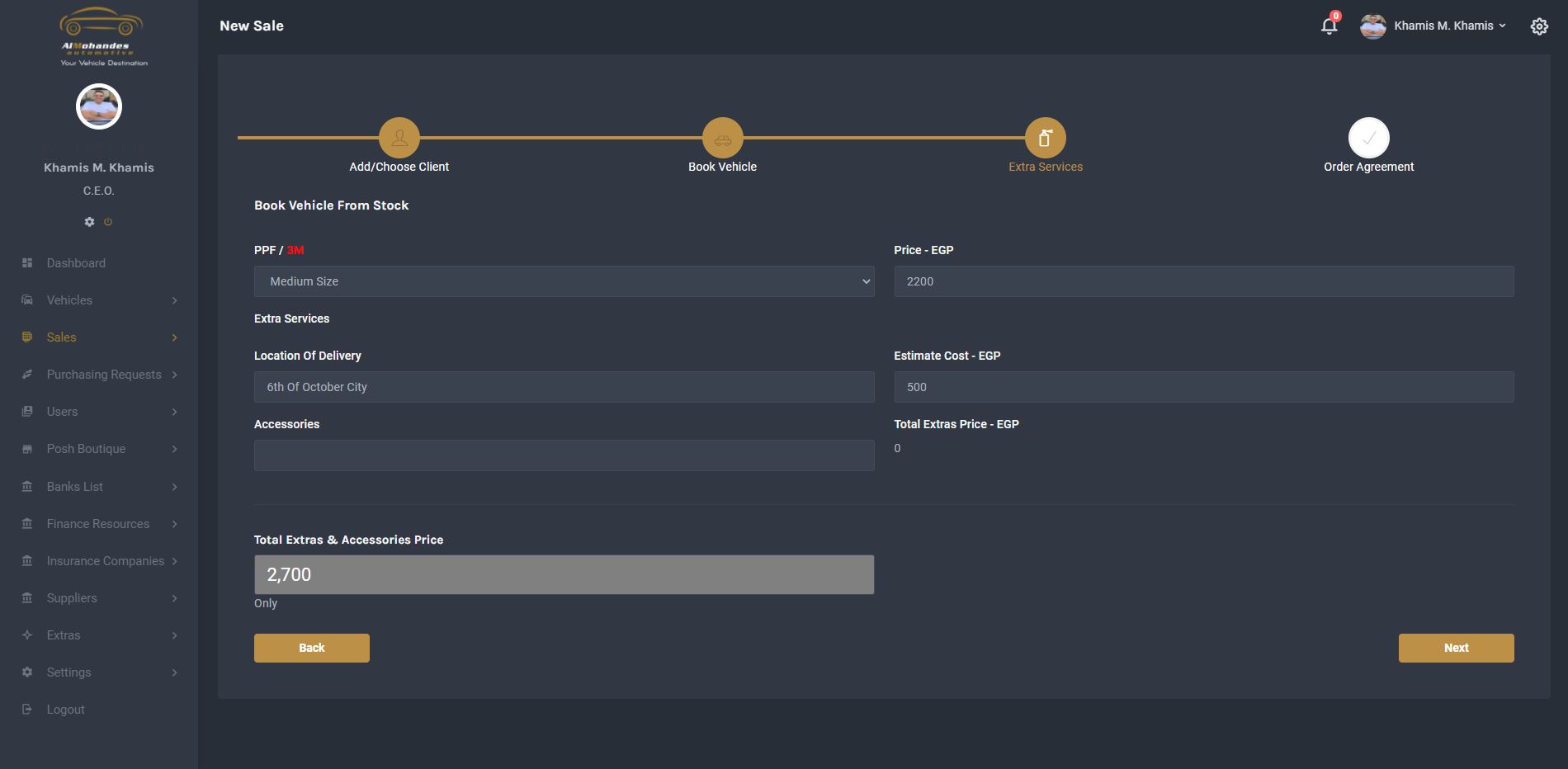Open Banks List menu item
The image size is (1568, 769).
pyautogui.click(x=75, y=487)
